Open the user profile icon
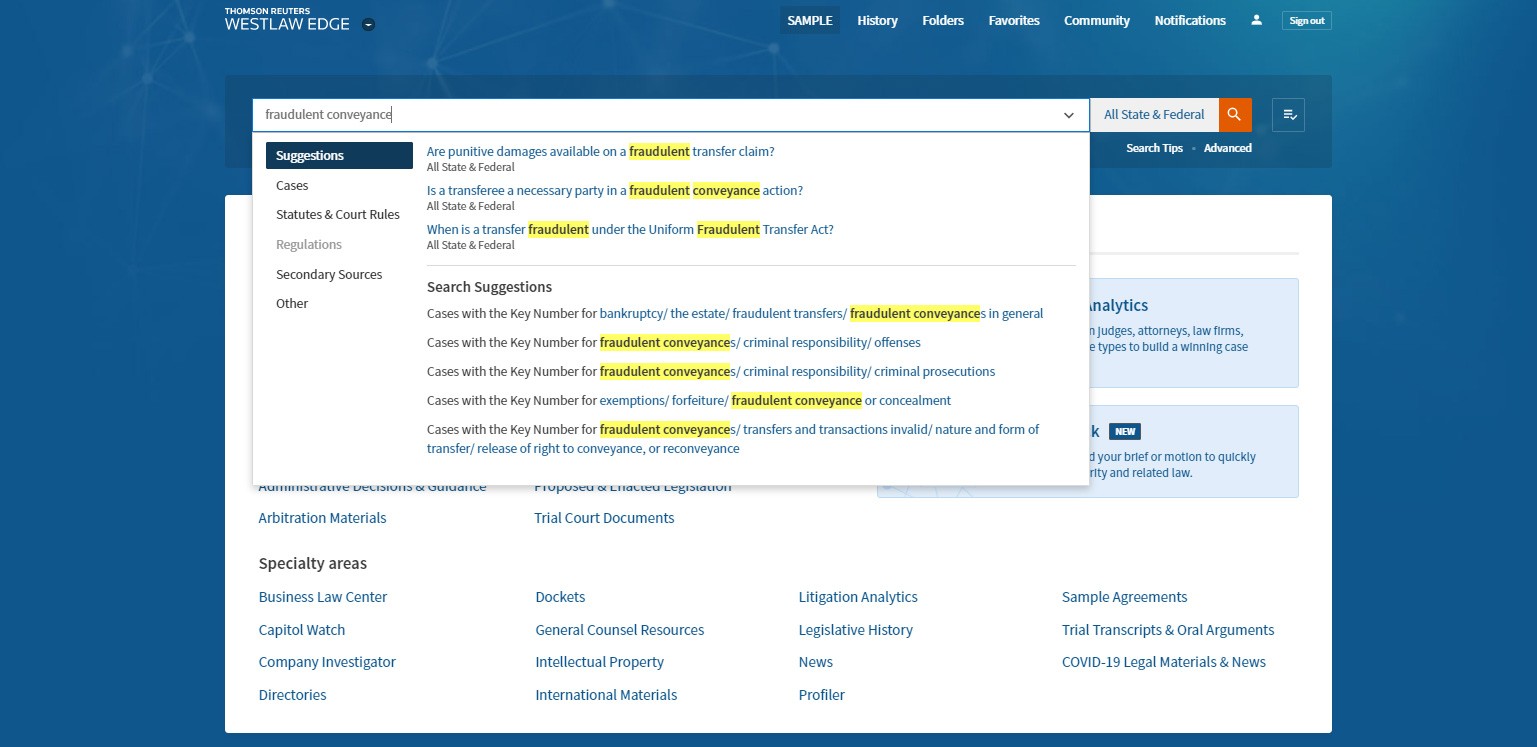 (1256, 20)
